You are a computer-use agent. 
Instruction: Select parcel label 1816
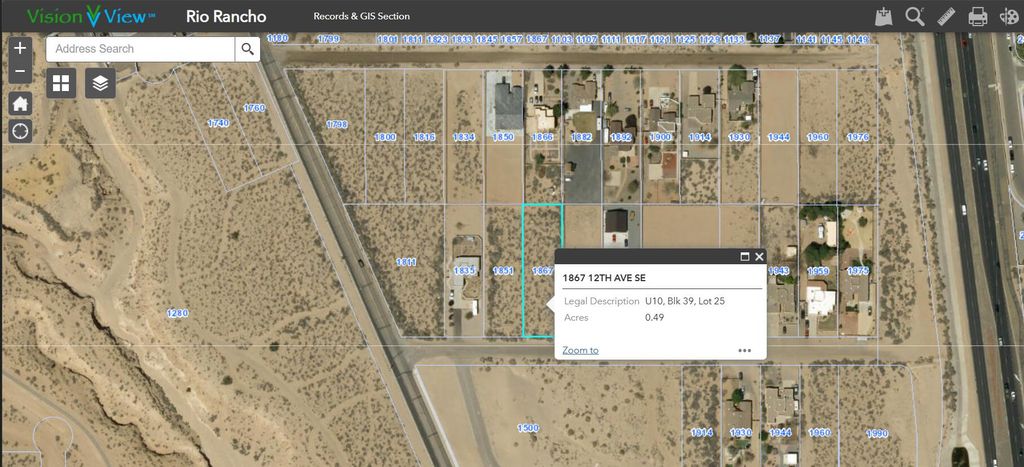(x=424, y=137)
